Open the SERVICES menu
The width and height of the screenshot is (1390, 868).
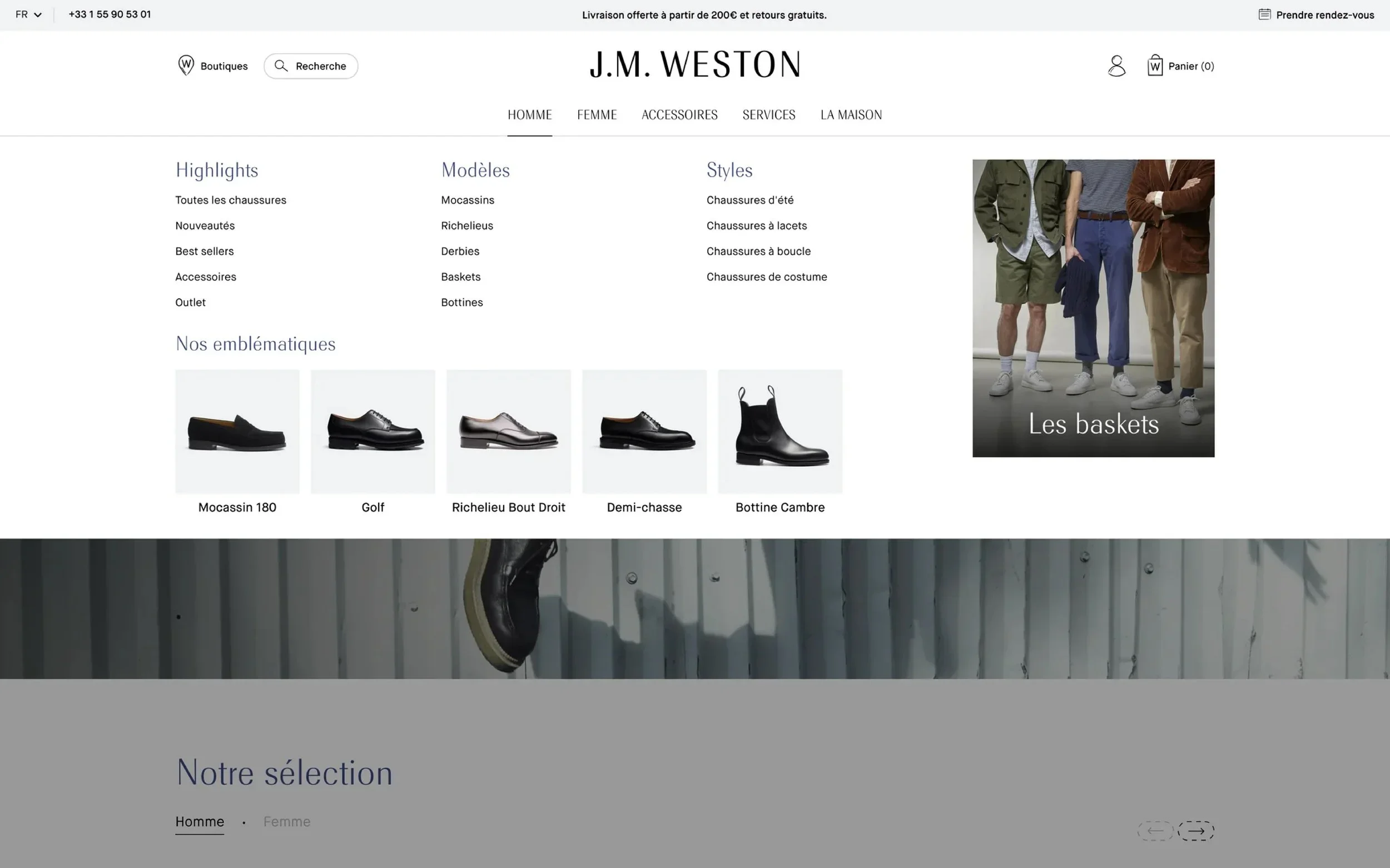[768, 115]
